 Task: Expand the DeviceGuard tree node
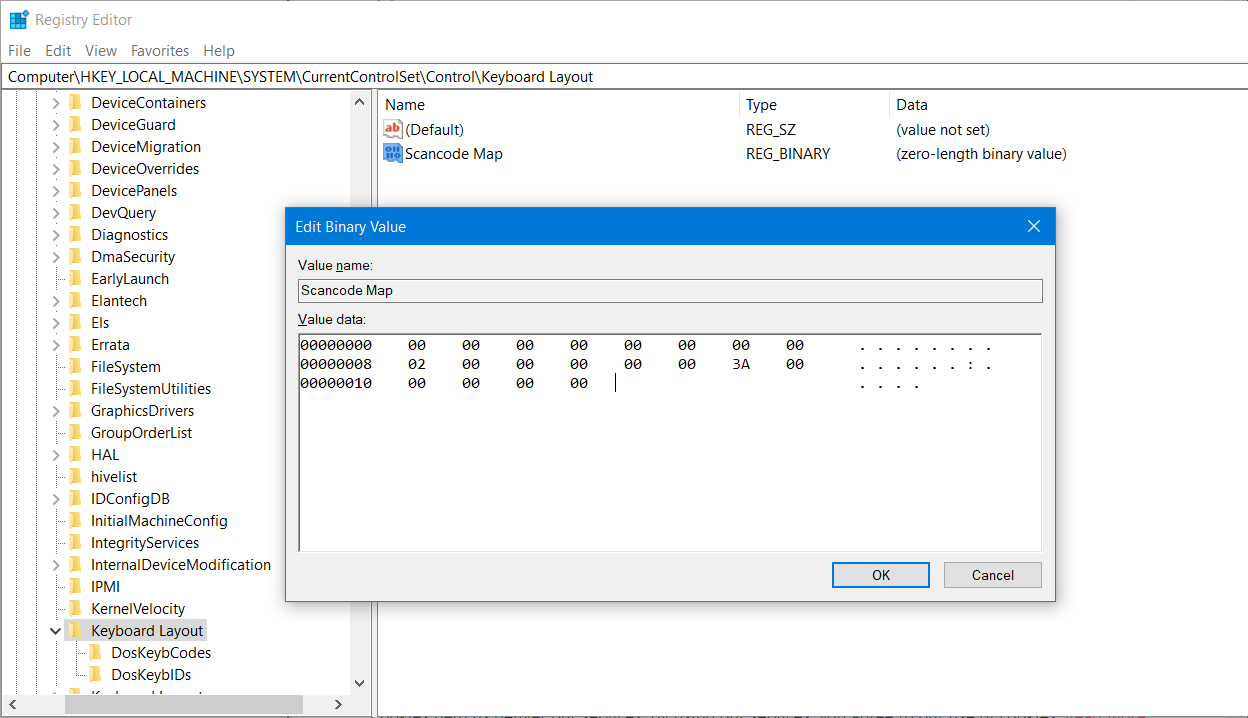(x=56, y=125)
